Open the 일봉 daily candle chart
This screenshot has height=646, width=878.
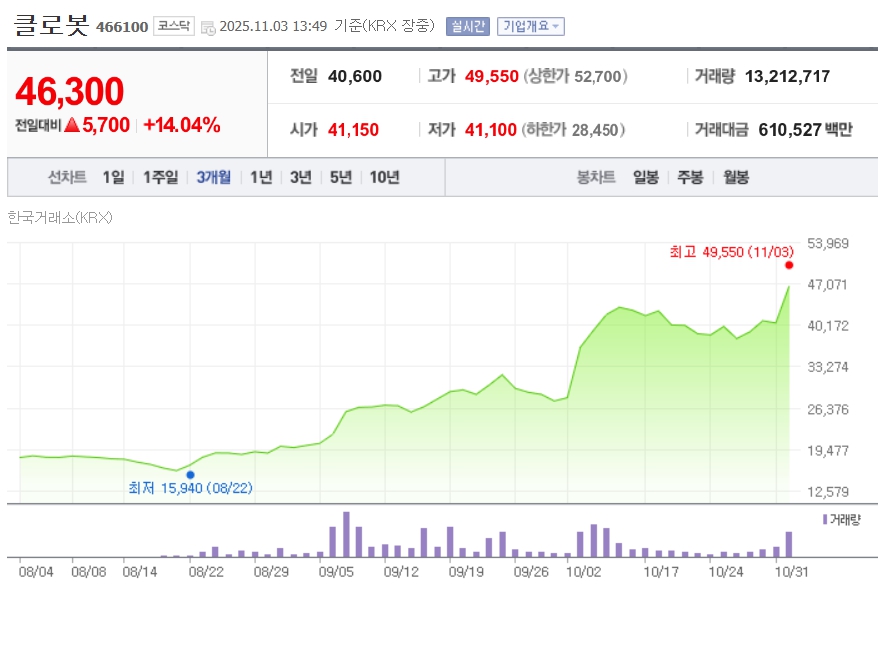645,177
